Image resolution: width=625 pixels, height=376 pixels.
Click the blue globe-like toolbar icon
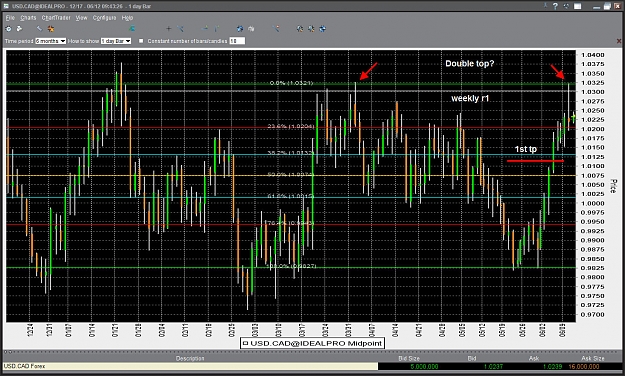[x=240, y=29]
